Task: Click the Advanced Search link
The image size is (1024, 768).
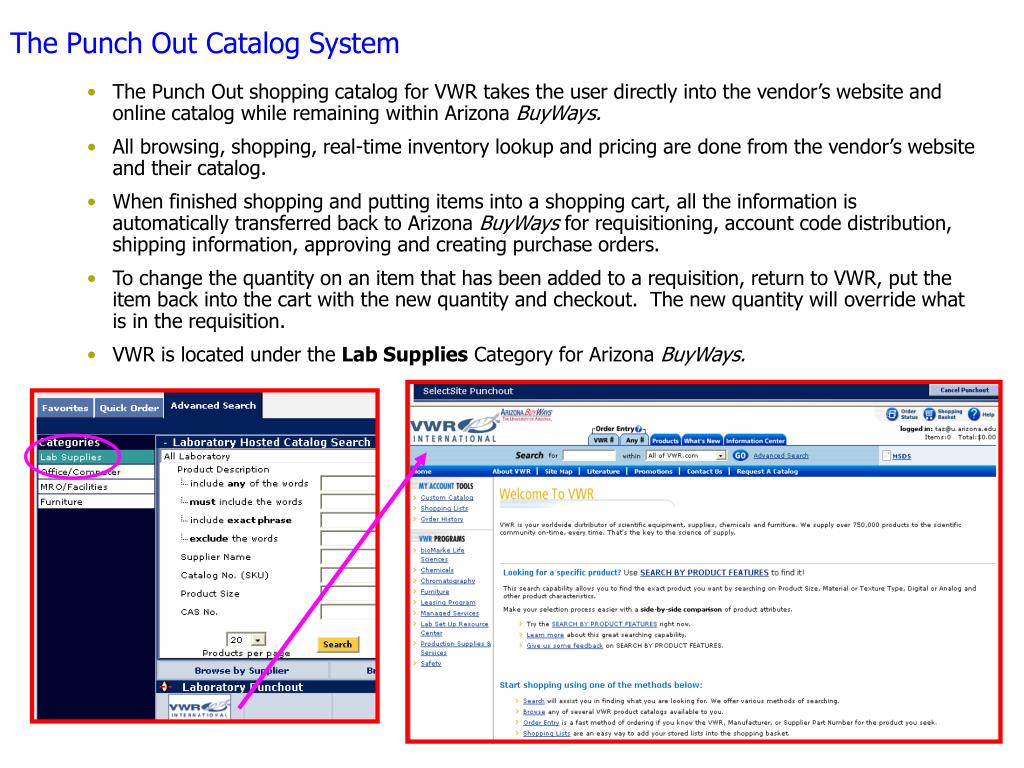Action: [780, 456]
